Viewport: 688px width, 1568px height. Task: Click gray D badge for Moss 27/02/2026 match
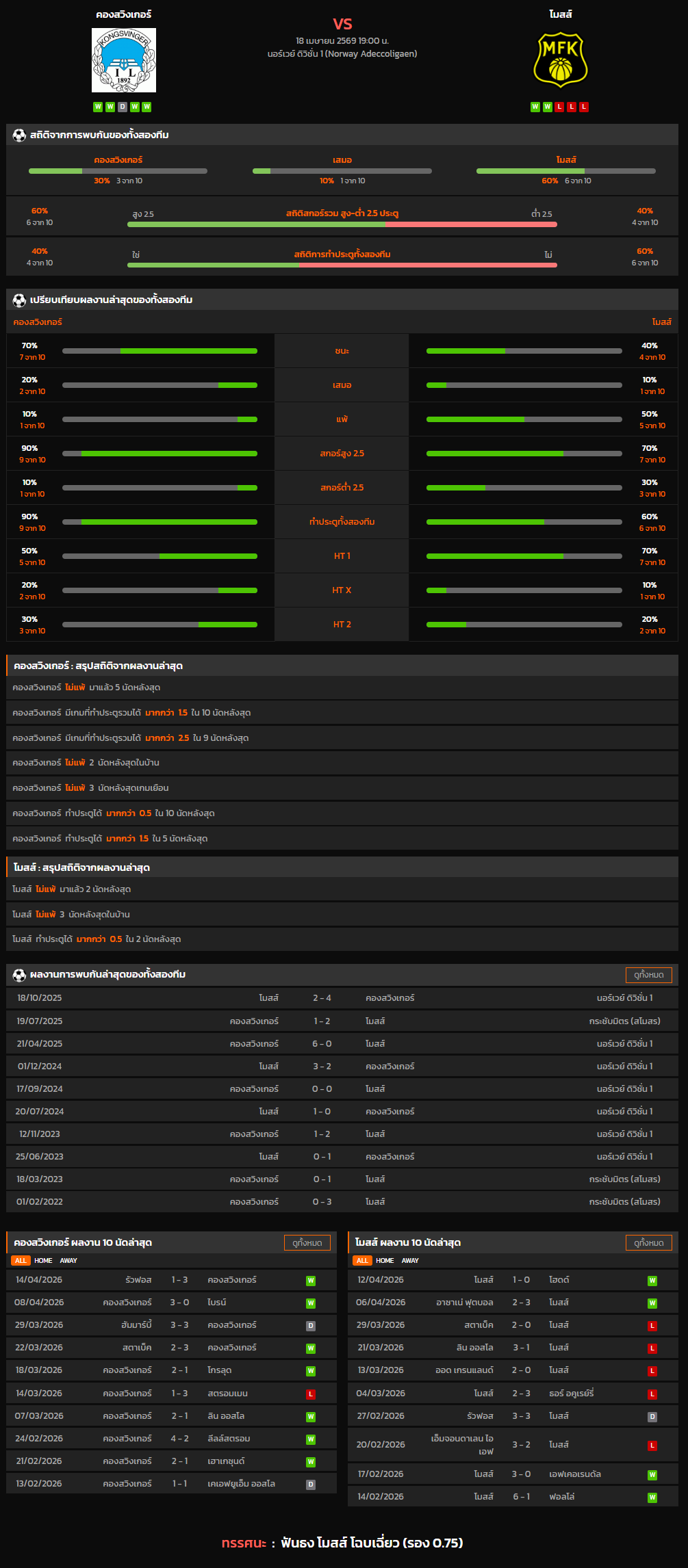pyautogui.click(x=652, y=1417)
